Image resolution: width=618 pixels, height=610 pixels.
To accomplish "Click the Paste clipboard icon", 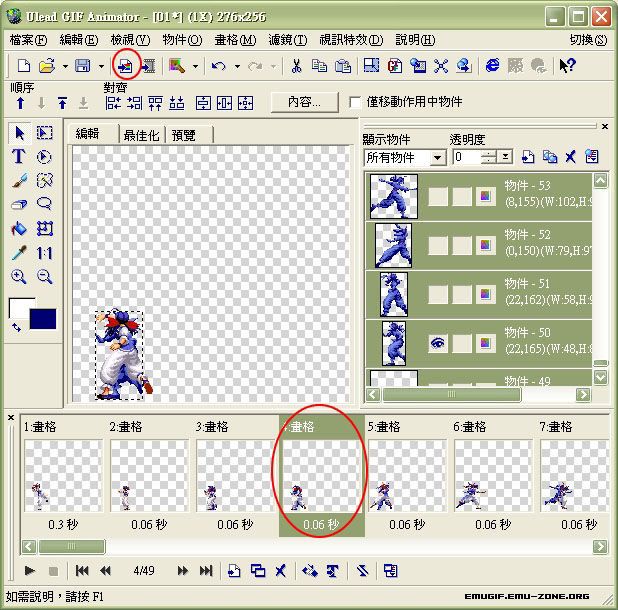I will point(343,66).
